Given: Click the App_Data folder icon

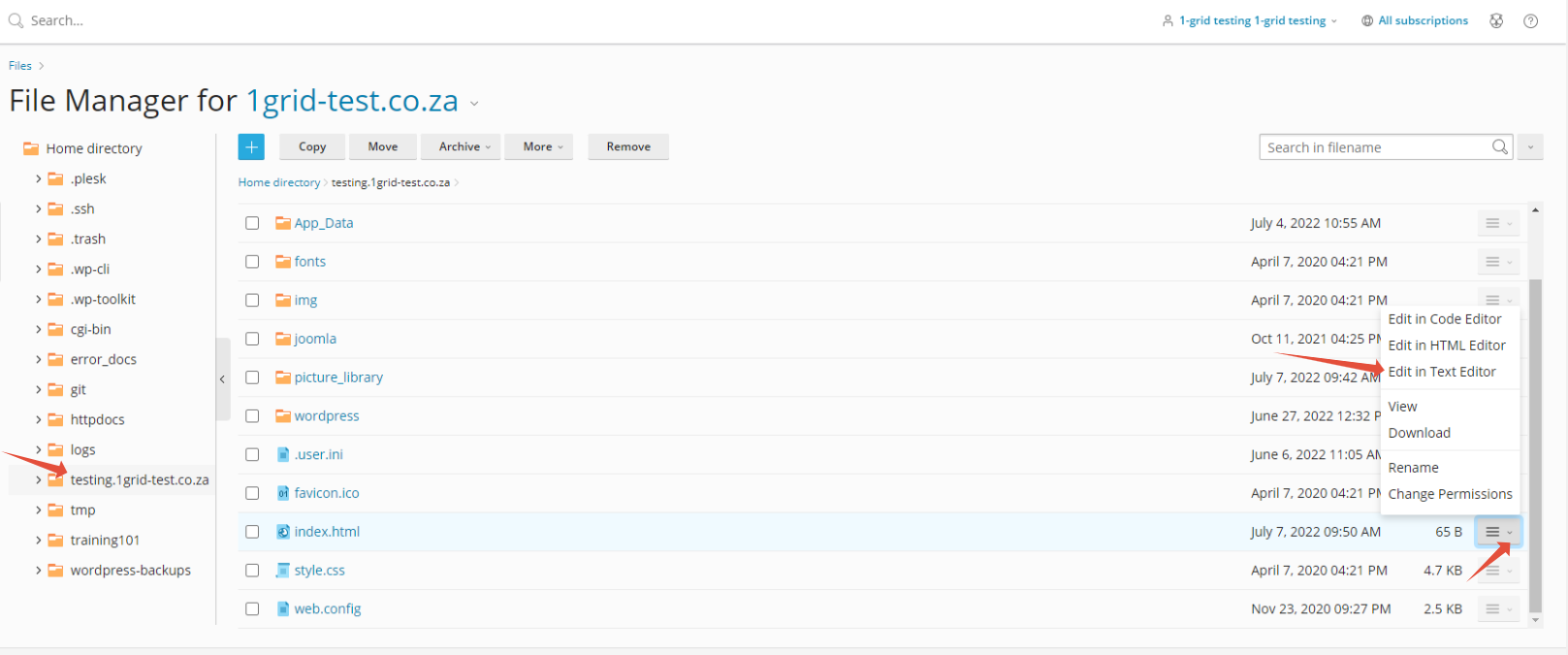Looking at the screenshot, I should click(x=283, y=222).
